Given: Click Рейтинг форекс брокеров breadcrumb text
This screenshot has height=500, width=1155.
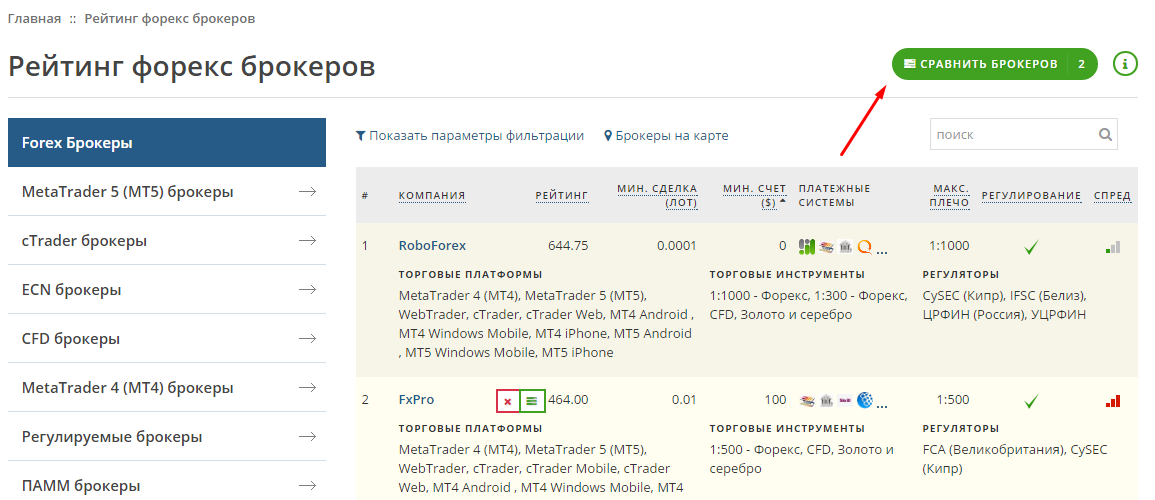Looking at the screenshot, I should tap(170, 18).
